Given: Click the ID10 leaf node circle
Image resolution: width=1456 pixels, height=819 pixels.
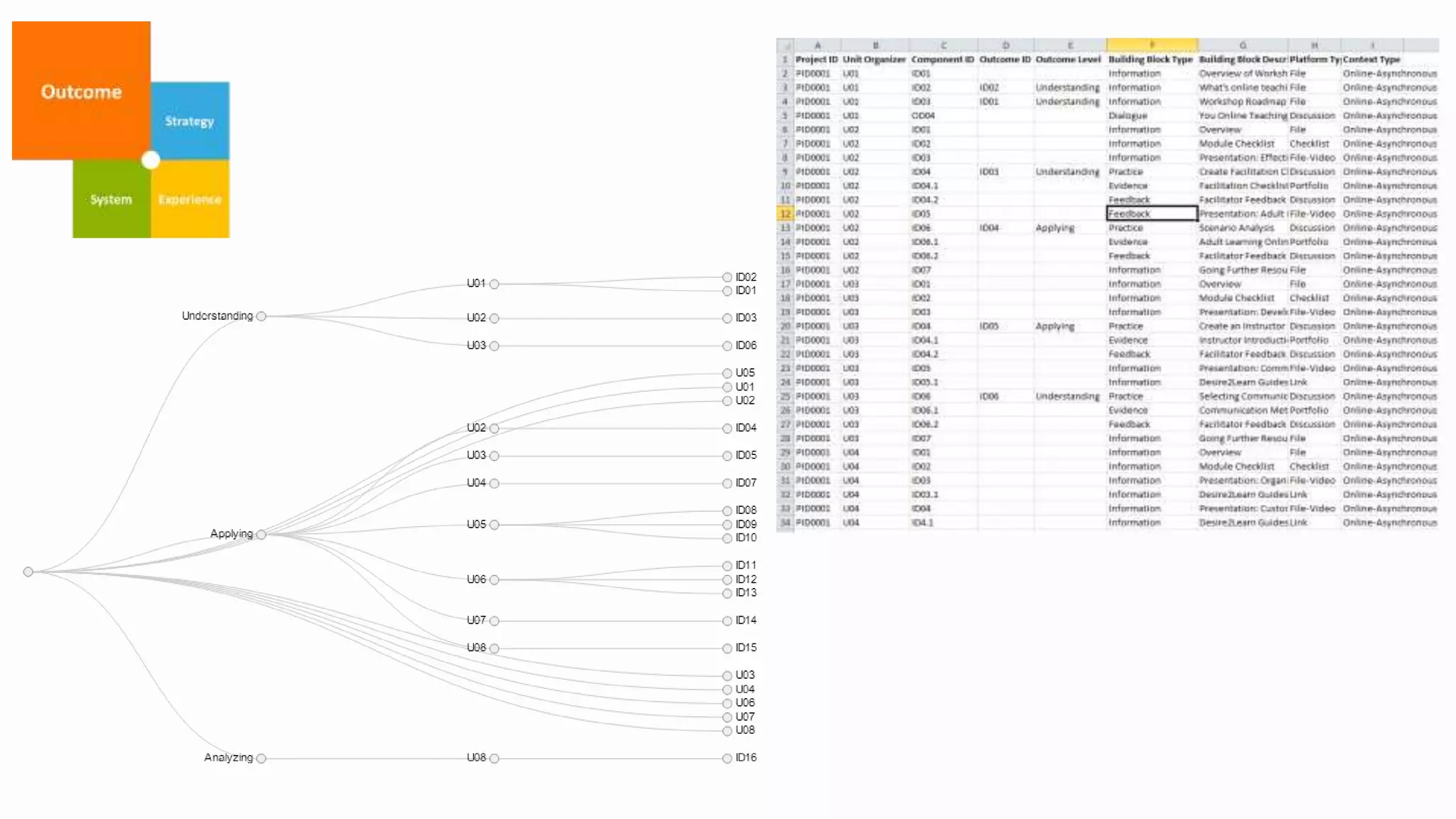Looking at the screenshot, I should click(x=727, y=538).
